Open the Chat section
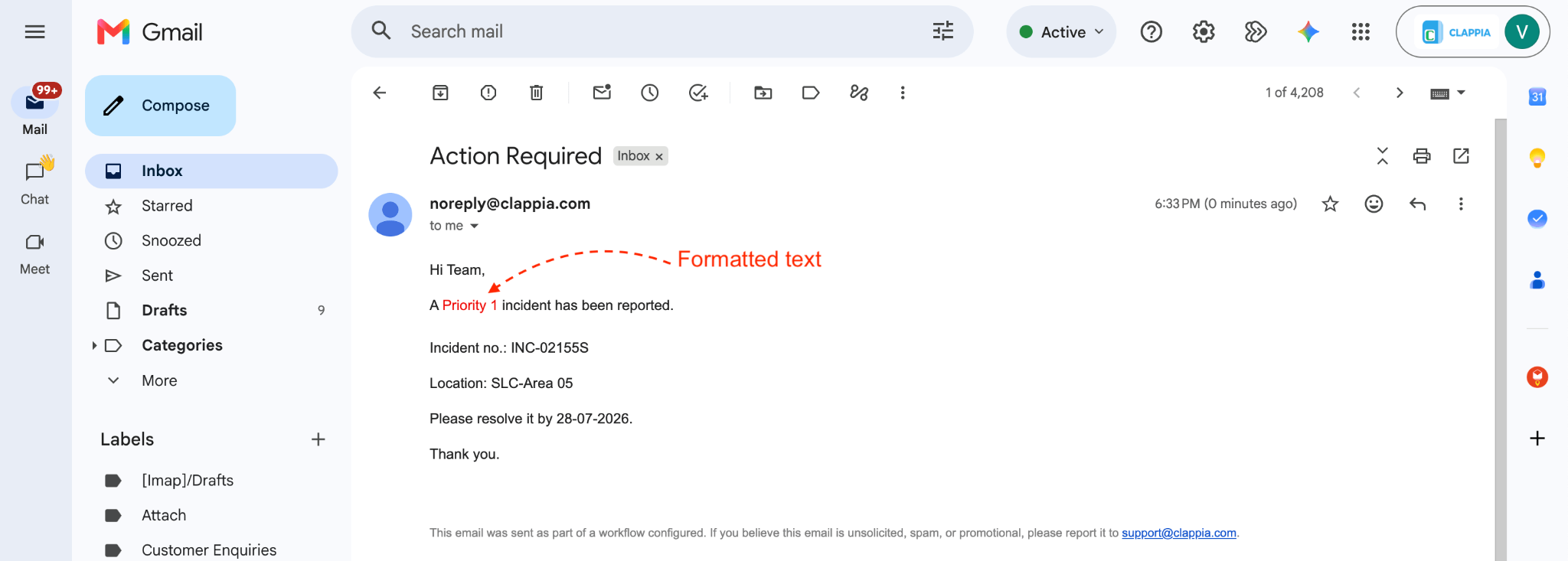This screenshot has height=561, width=1568. (34, 181)
